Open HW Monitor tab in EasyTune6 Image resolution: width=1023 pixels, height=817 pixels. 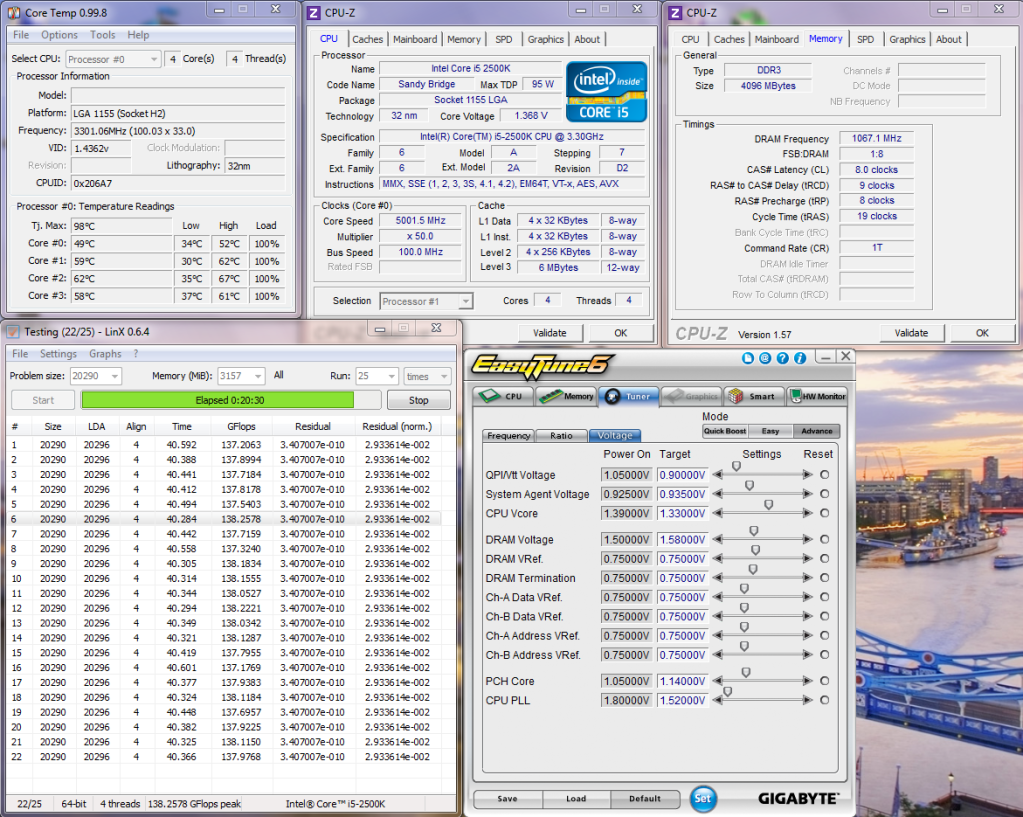[818, 396]
